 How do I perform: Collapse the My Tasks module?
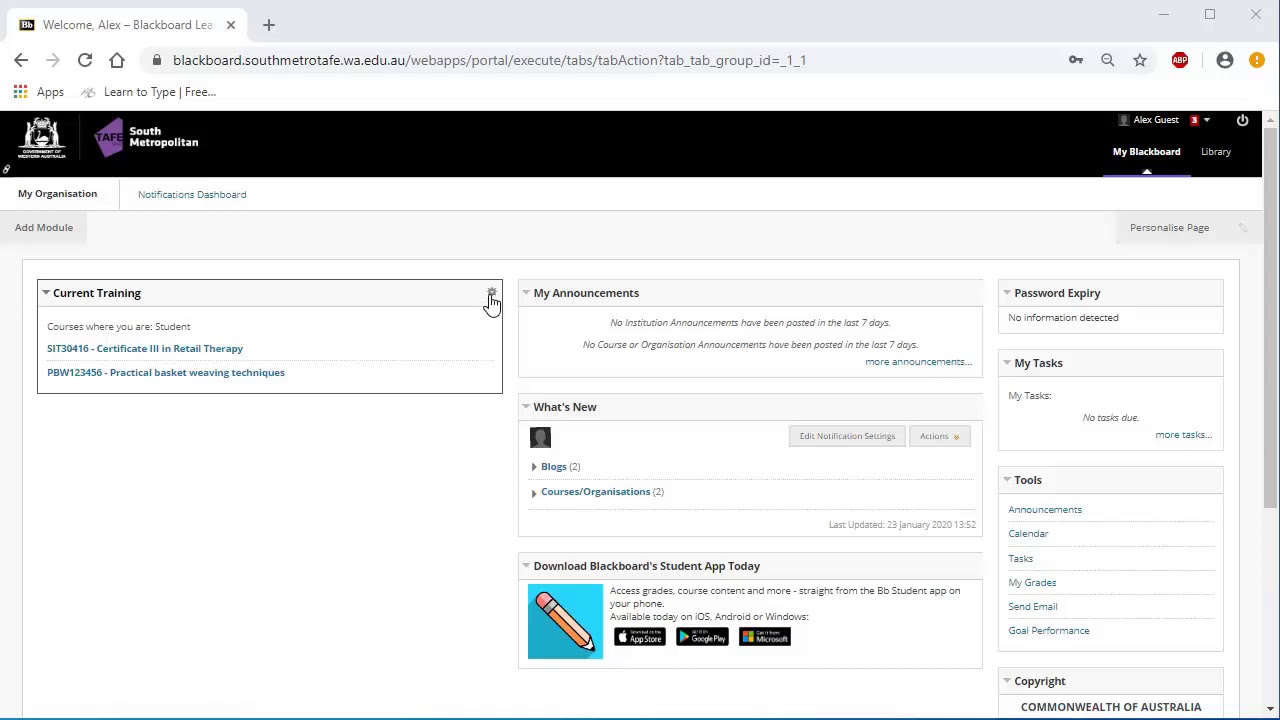(1007, 363)
